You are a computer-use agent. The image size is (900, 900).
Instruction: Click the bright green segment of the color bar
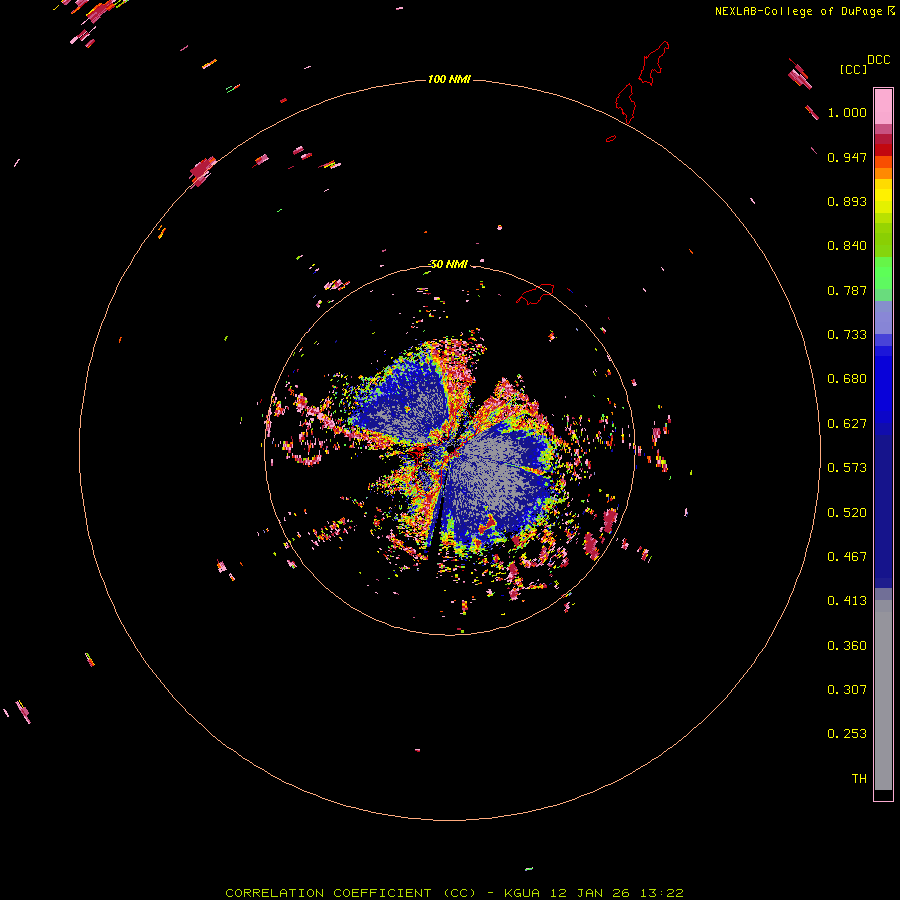pos(883,273)
